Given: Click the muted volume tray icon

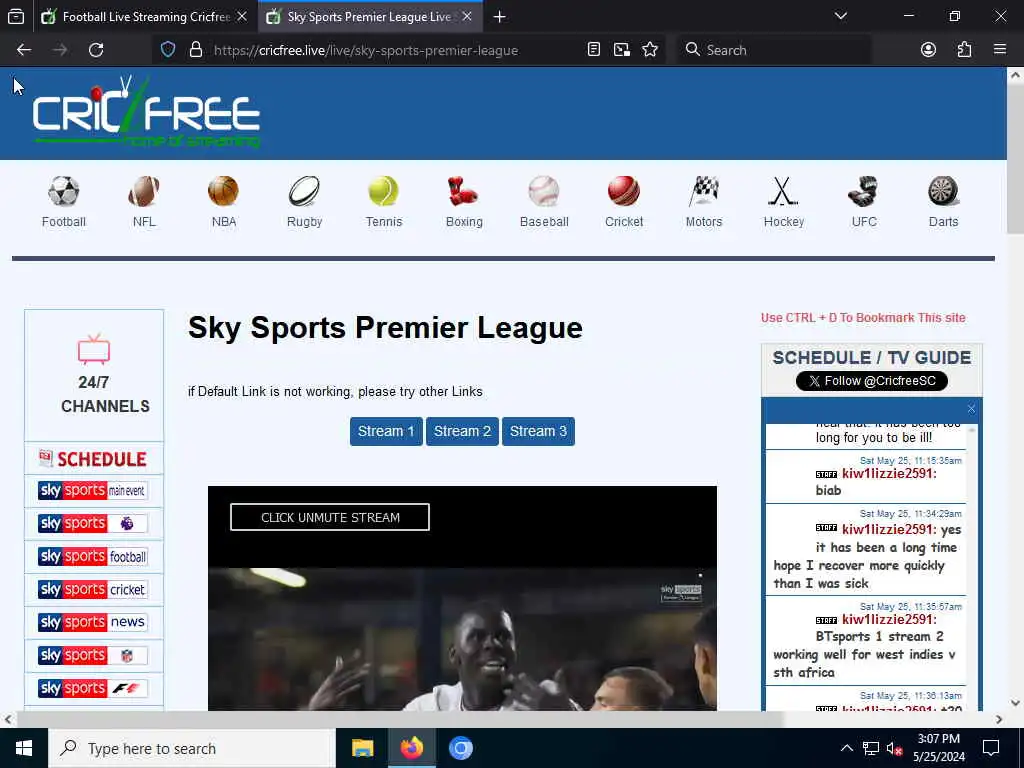Looking at the screenshot, I should (x=894, y=748).
